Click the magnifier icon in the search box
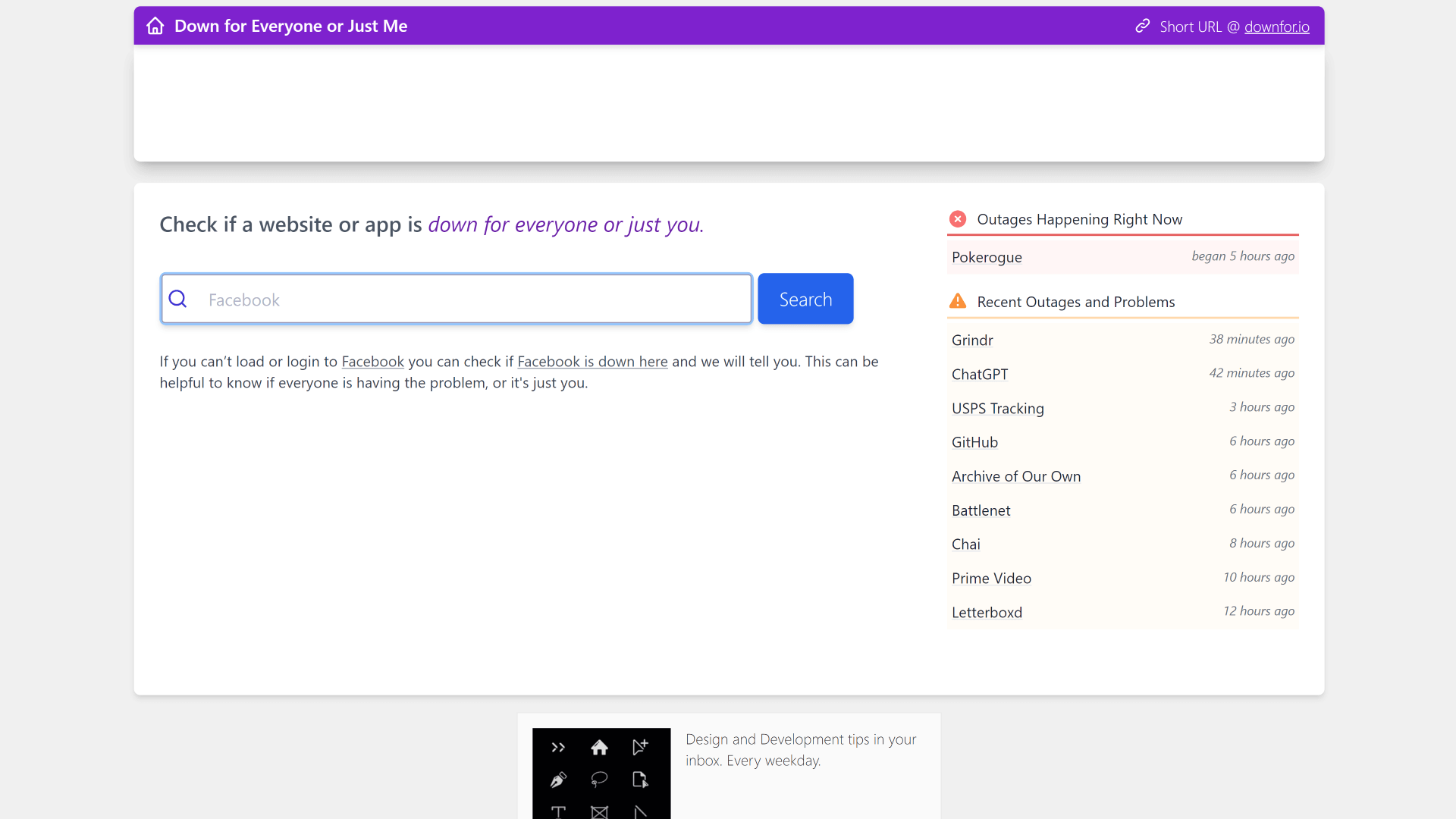Image resolution: width=1456 pixels, height=819 pixels. (177, 299)
